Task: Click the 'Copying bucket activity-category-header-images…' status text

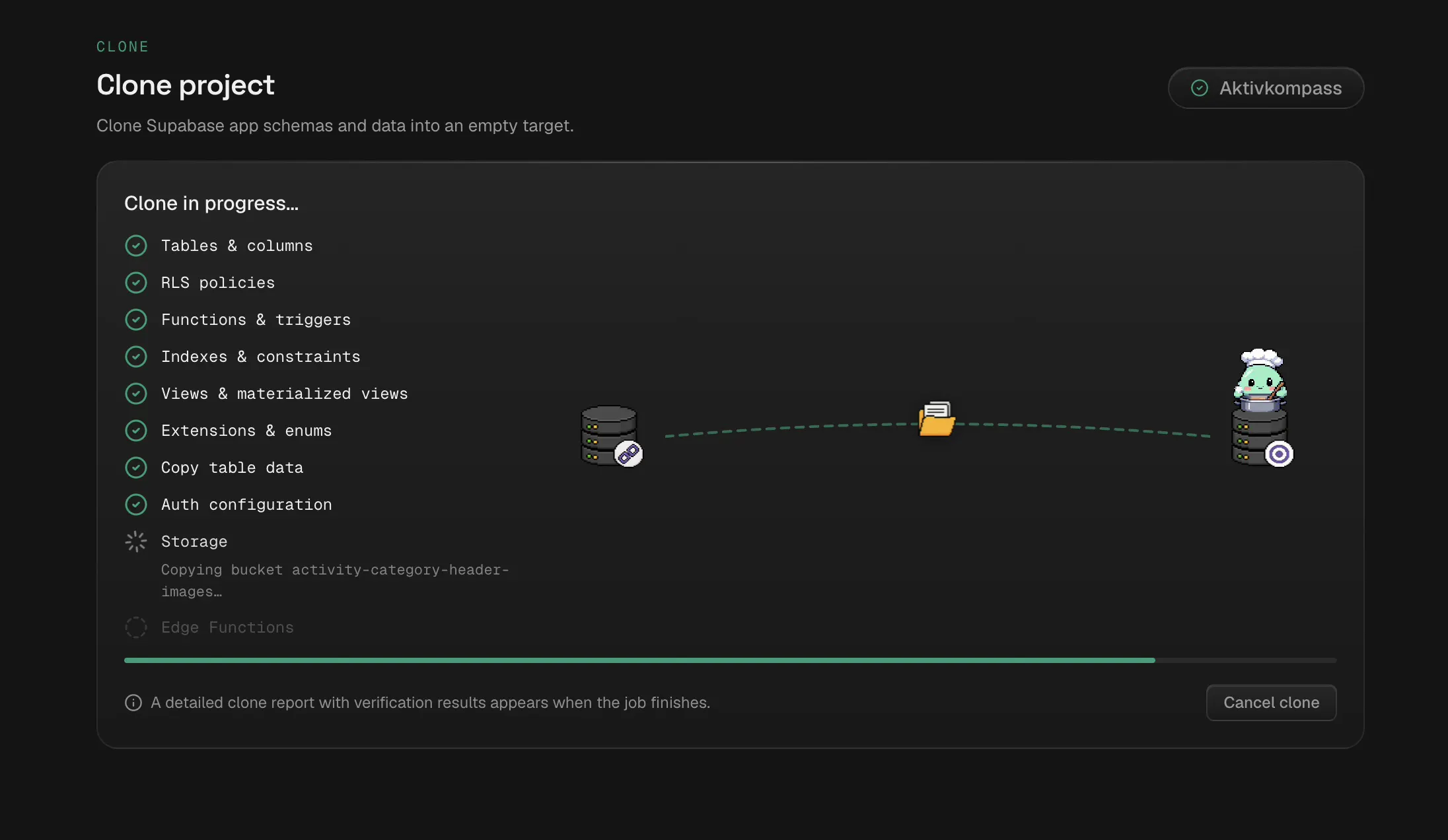Action: pos(335,580)
